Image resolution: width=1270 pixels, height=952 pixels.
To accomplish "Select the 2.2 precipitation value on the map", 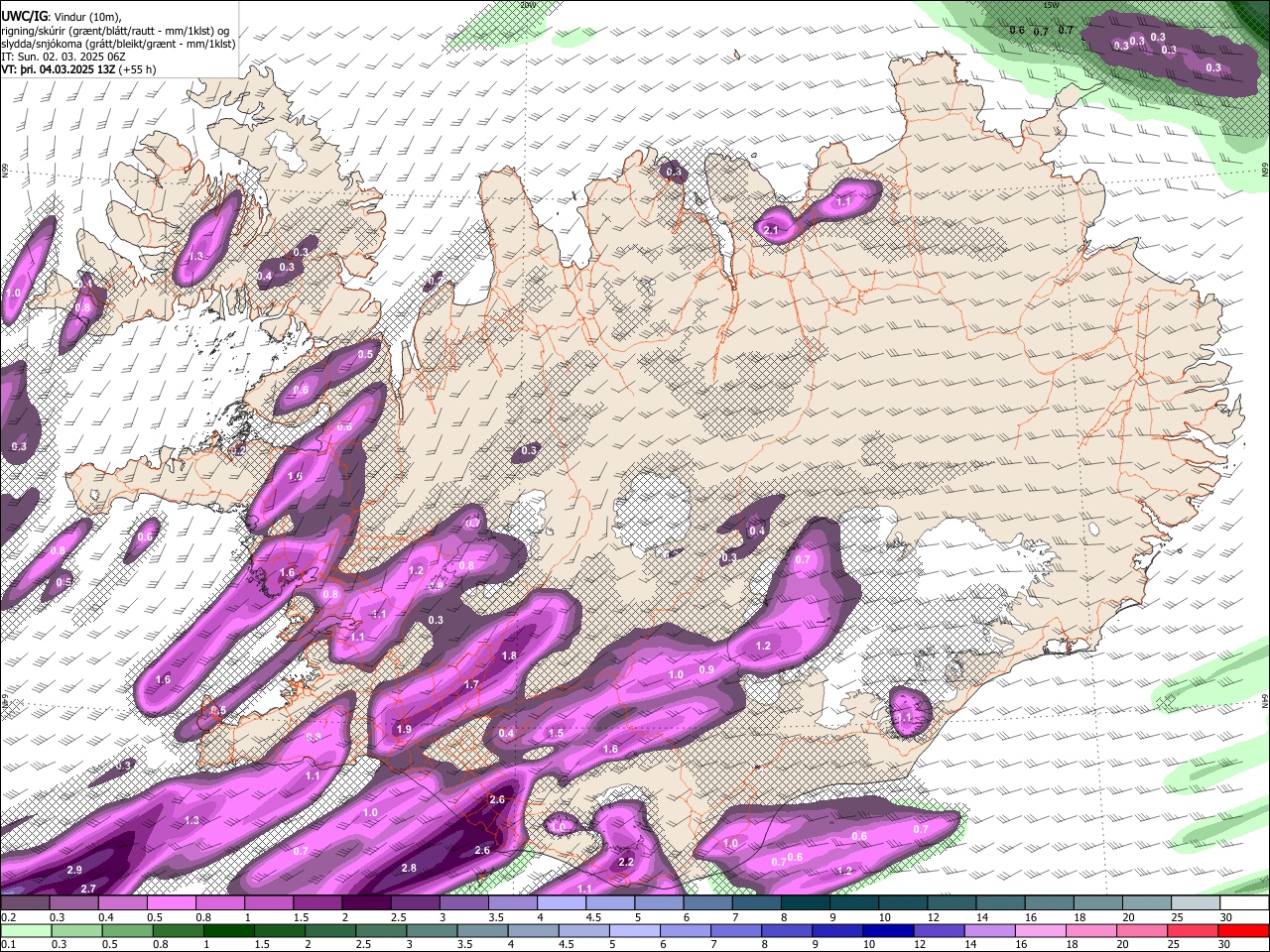I will (626, 862).
